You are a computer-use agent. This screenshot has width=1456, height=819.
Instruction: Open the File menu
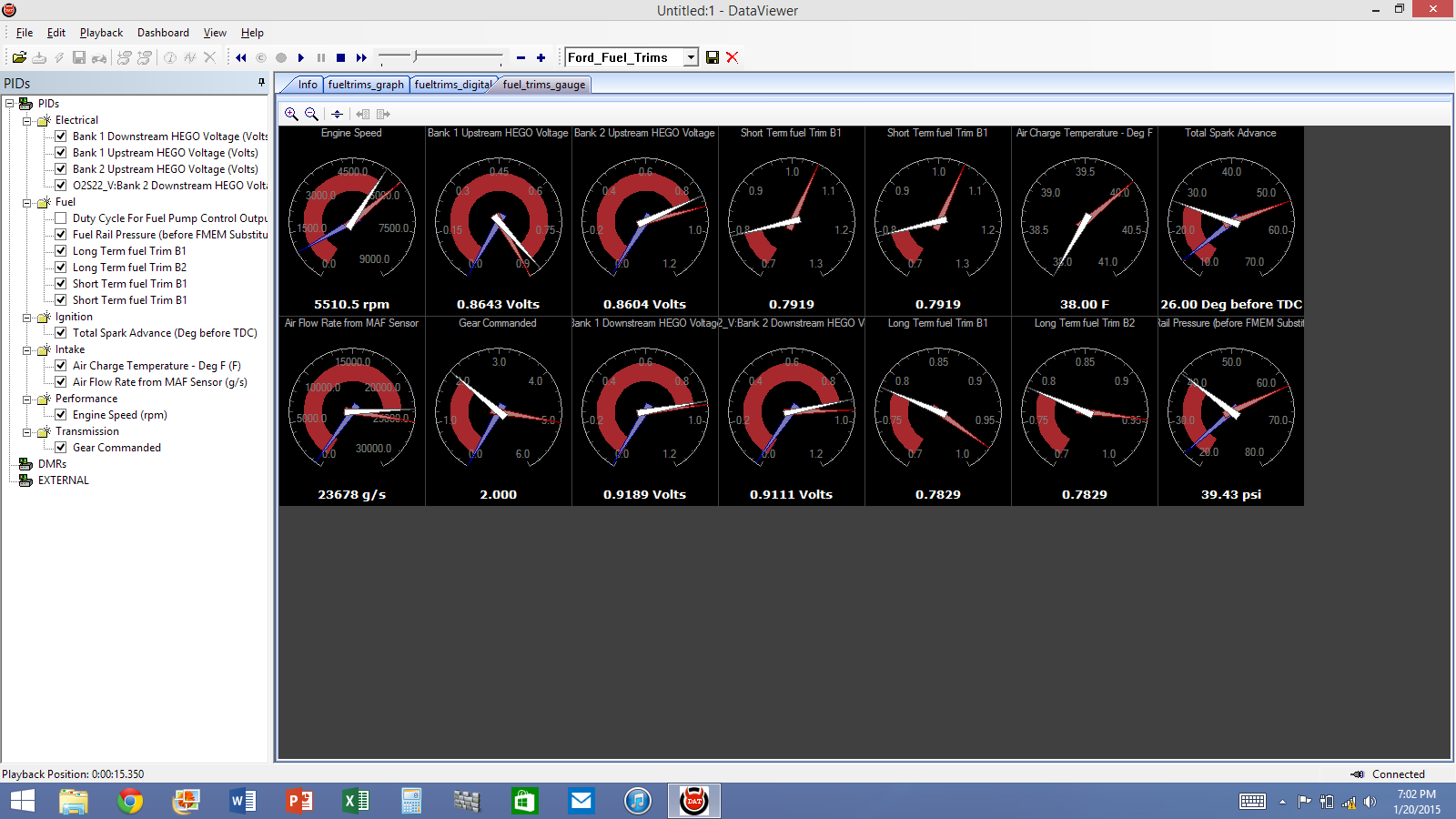[x=25, y=33]
